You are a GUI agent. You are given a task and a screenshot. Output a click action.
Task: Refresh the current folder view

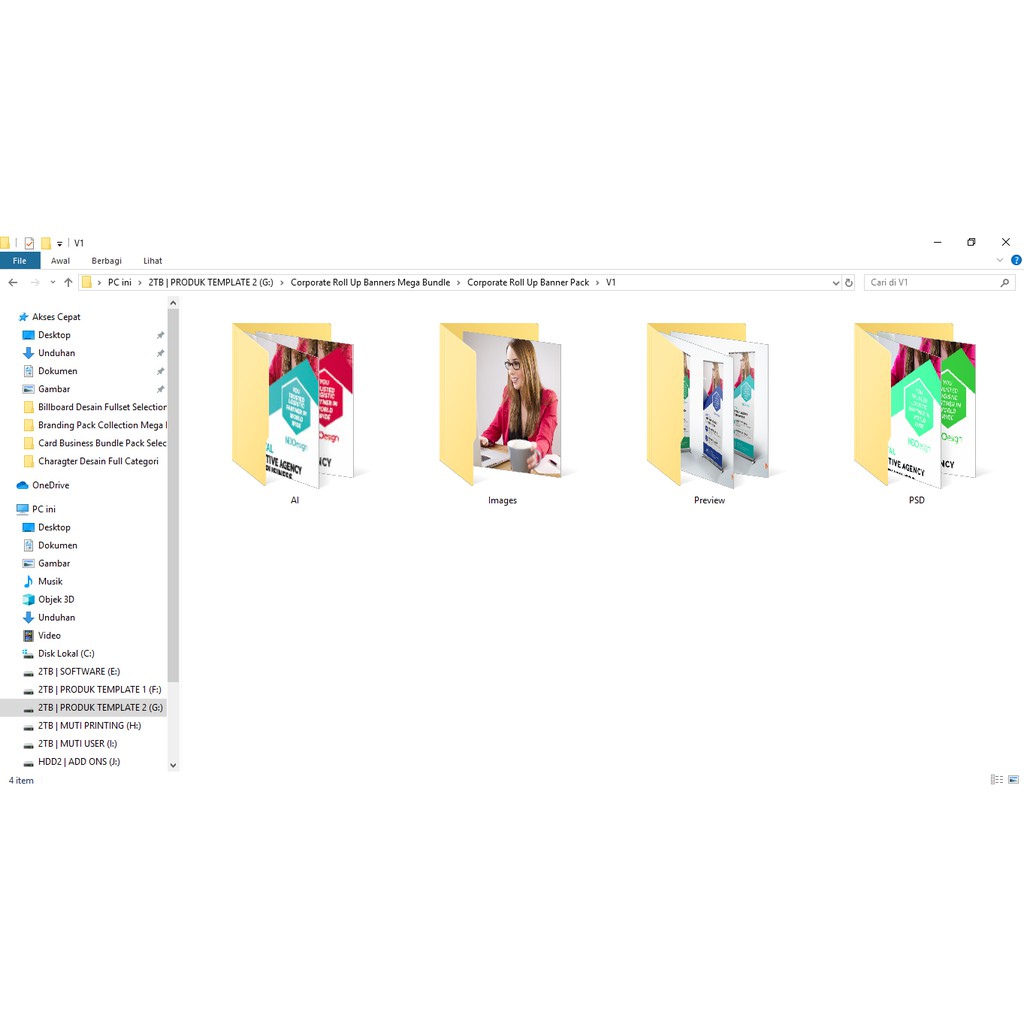point(848,283)
